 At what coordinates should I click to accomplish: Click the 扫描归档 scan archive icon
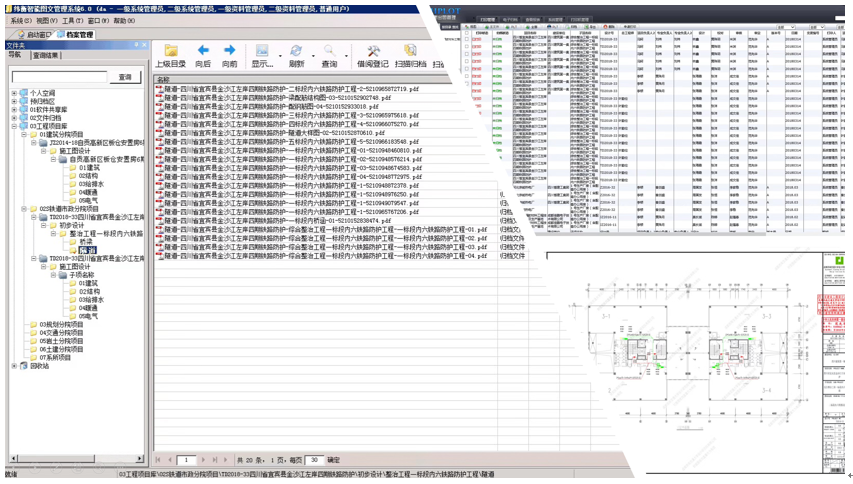[x=409, y=52]
